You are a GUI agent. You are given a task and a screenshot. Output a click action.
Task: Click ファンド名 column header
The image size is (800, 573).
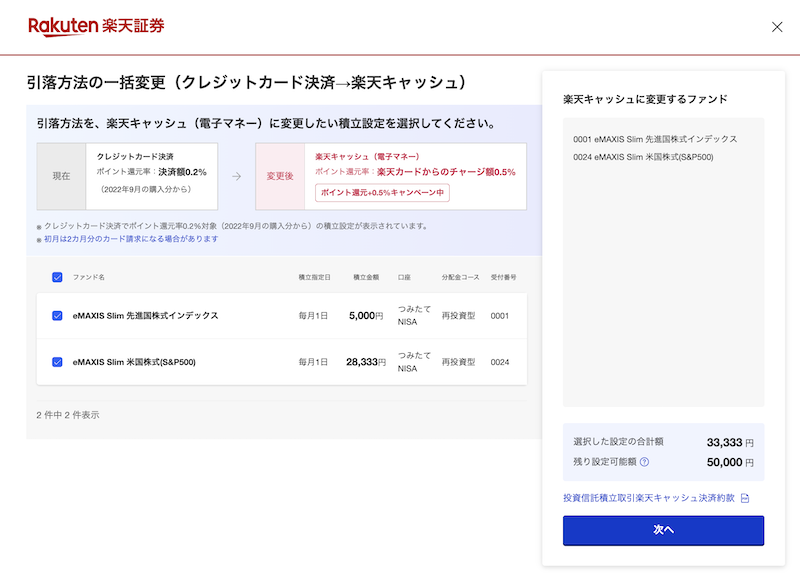(x=88, y=277)
